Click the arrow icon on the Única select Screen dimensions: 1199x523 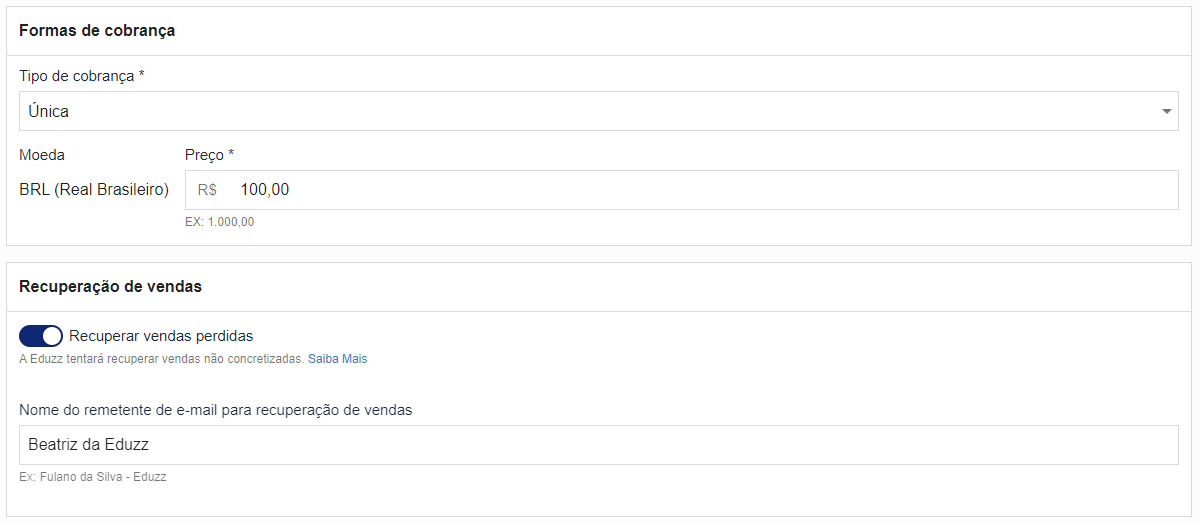1166,112
